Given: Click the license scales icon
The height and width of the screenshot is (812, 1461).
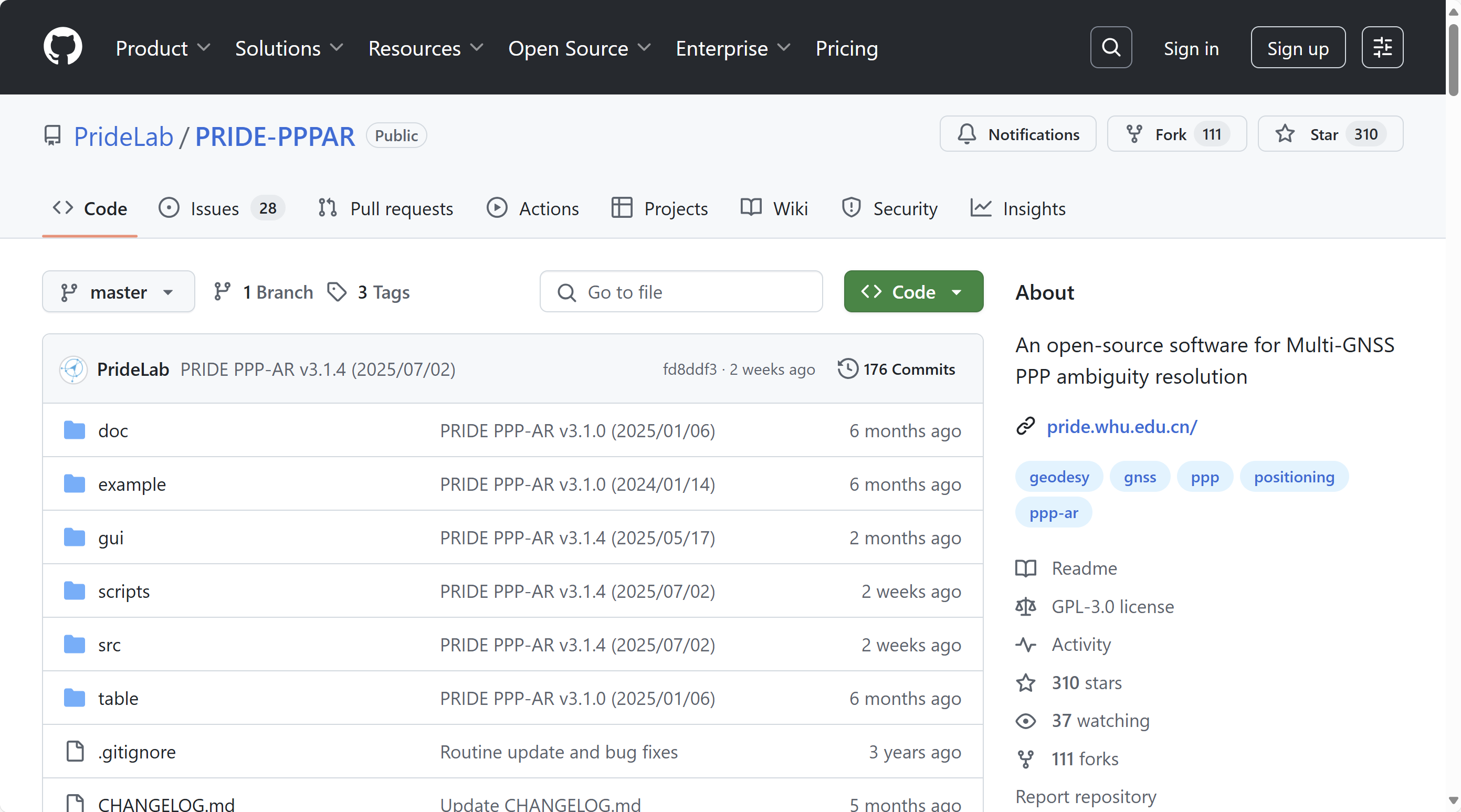Looking at the screenshot, I should [x=1025, y=606].
